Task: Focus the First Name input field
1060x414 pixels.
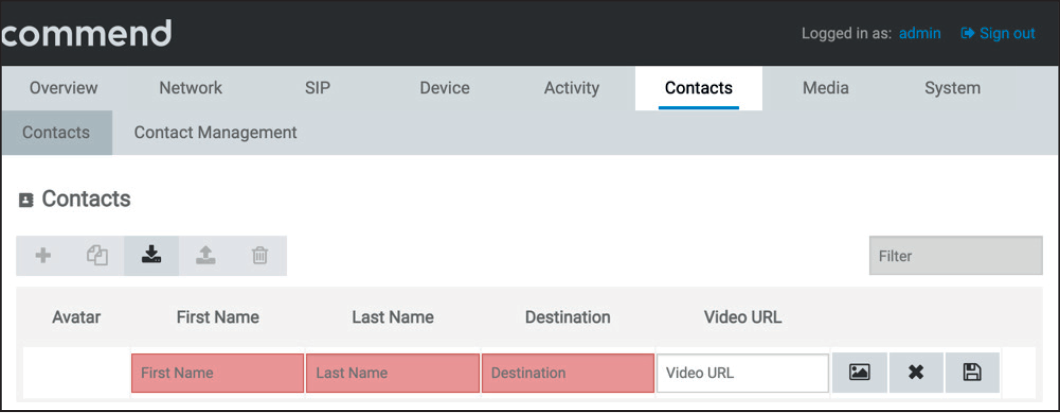Action: point(217,373)
